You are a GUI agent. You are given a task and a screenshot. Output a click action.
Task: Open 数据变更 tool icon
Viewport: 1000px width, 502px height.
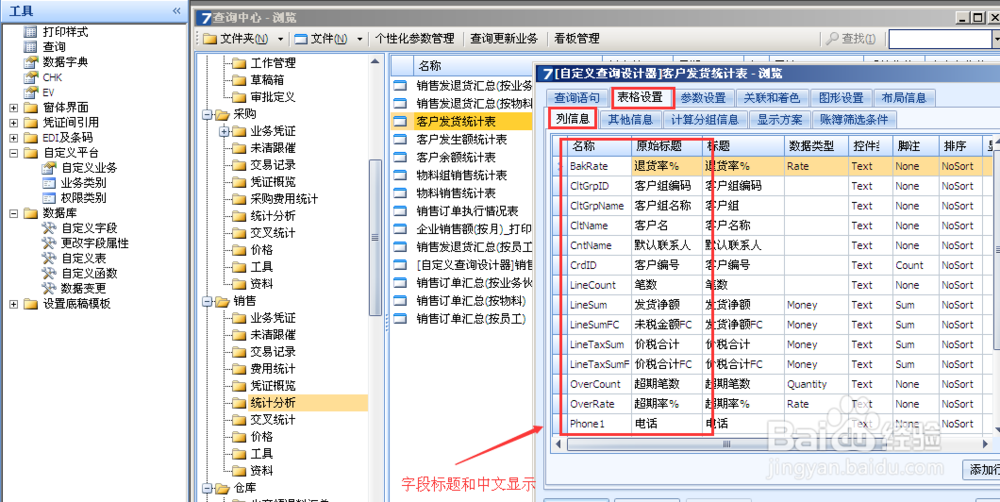tap(49, 288)
